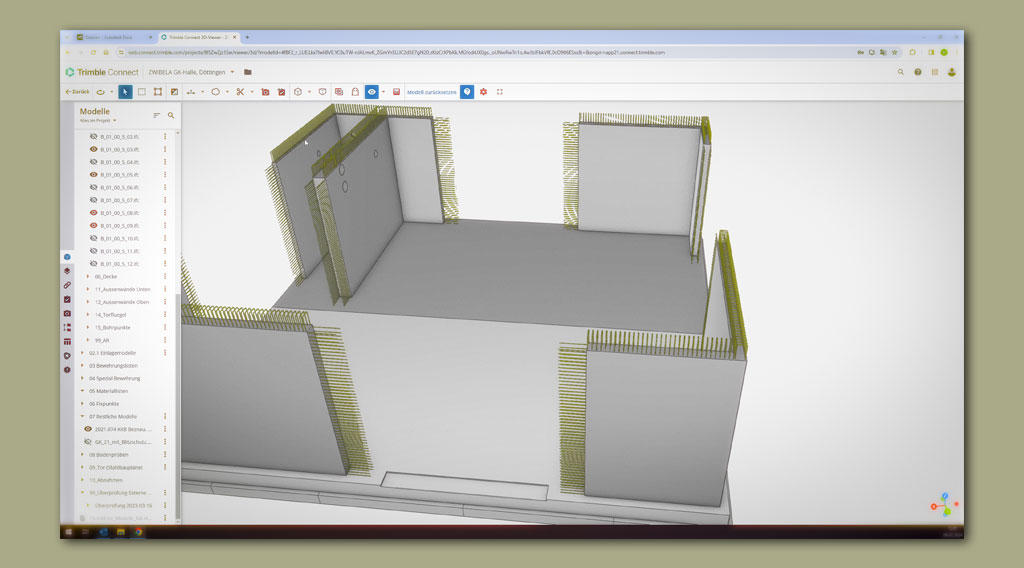Select the arrow selection tool
This screenshot has height=568, width=1024.
tap(125, 92)
